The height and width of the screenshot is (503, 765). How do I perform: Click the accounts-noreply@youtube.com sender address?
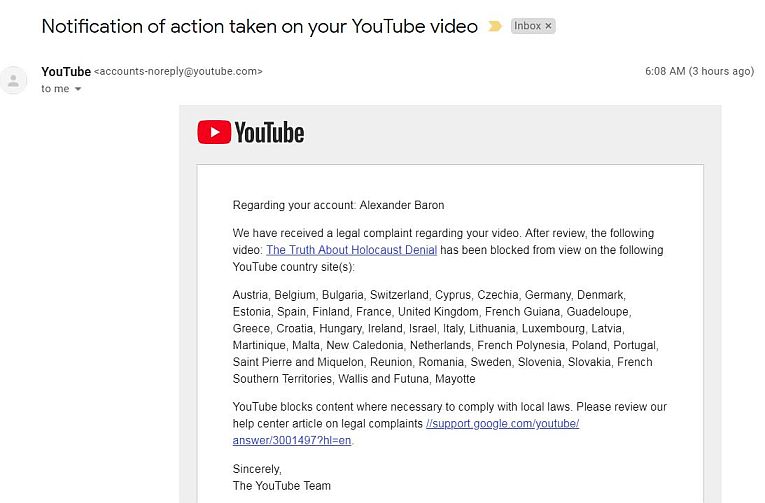click(178, 72)
